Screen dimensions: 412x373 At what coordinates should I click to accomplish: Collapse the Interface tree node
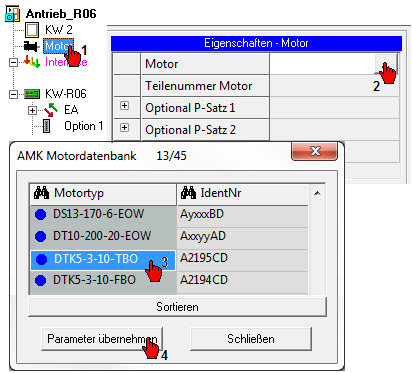(13, 62)
